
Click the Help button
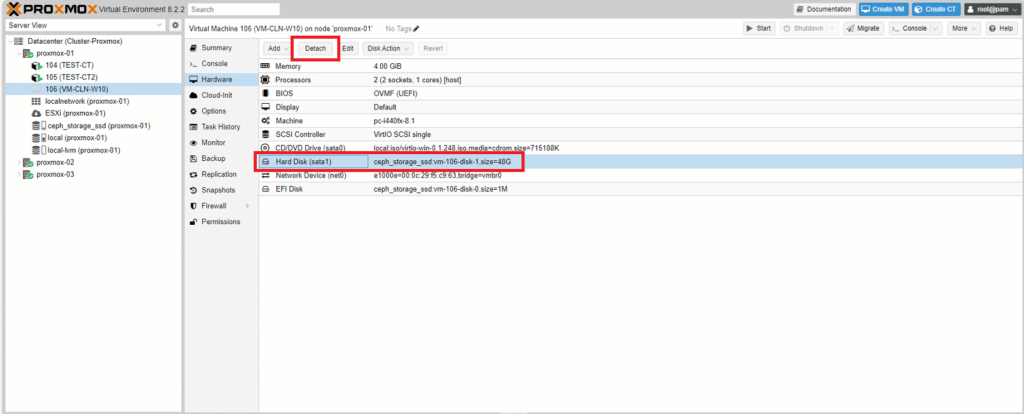(x=1001, y=29)
